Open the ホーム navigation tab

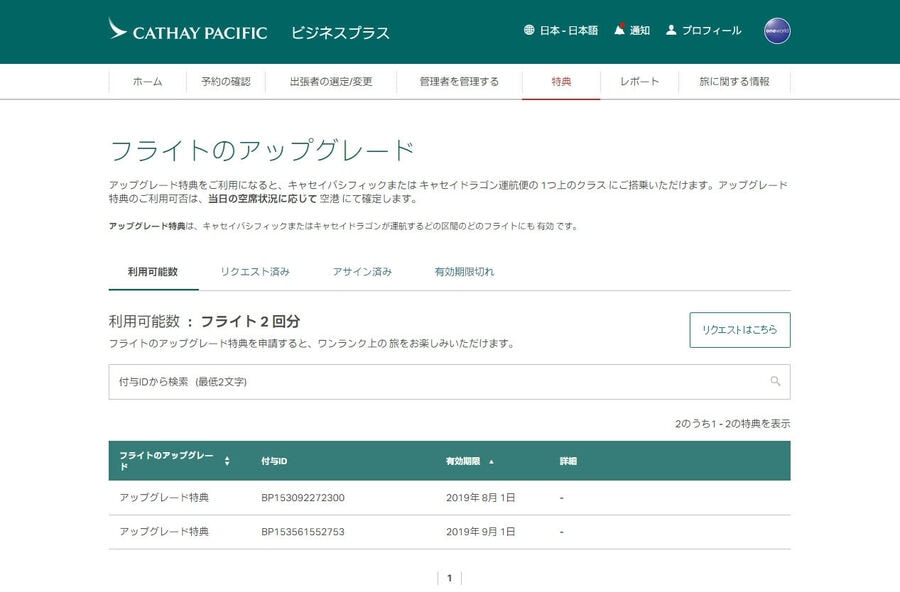point(147,82)
